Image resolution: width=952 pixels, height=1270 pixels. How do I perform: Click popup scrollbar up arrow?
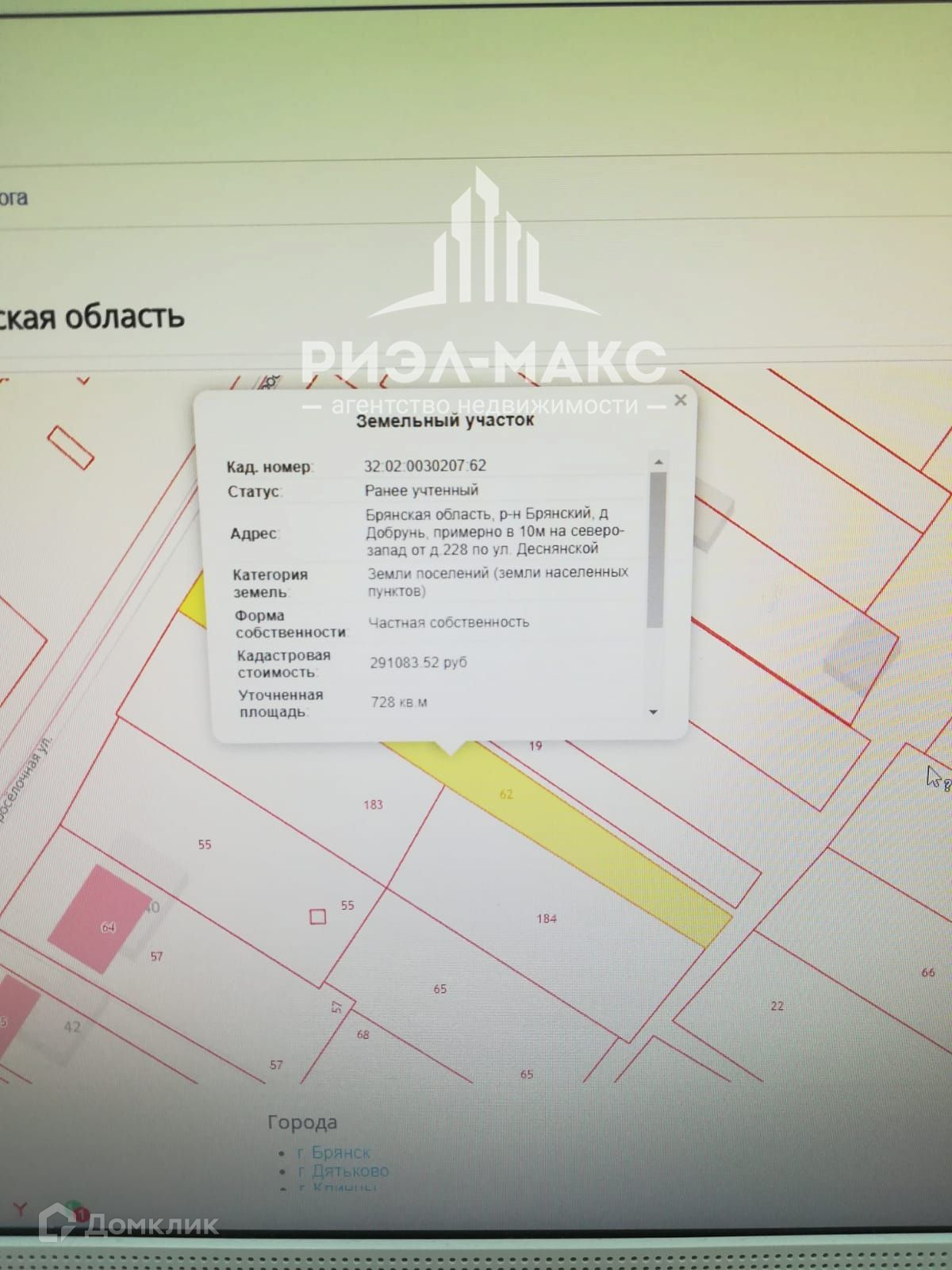click(x=658, y=462)
